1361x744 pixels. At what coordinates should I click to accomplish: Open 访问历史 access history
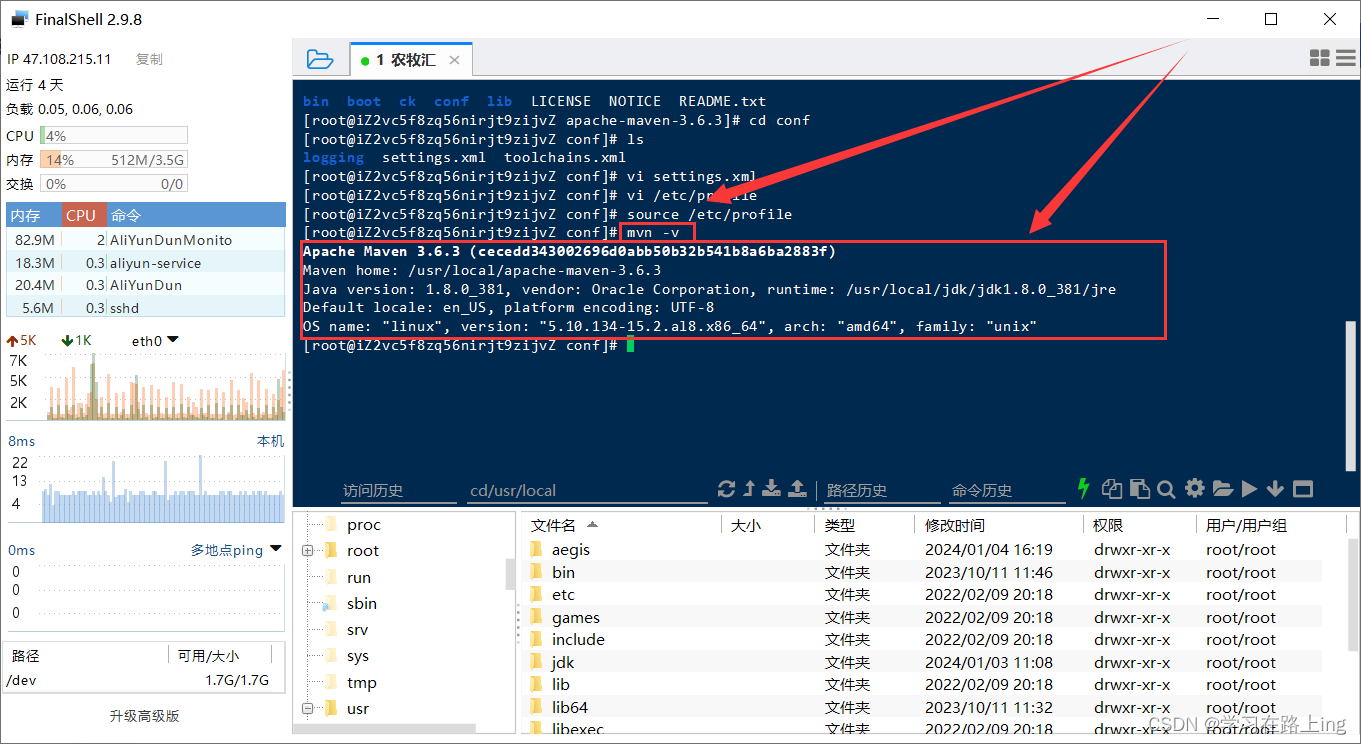click(x=373, y=490)
